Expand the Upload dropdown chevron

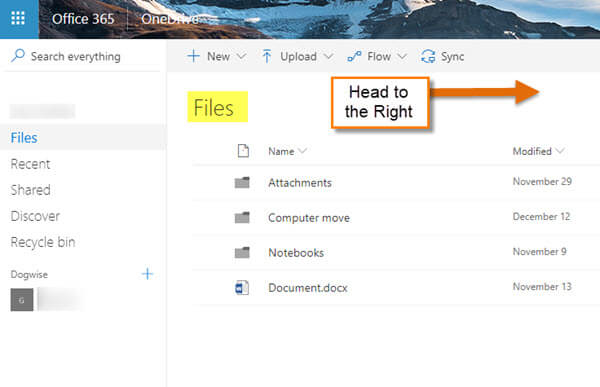click(328, 56)
